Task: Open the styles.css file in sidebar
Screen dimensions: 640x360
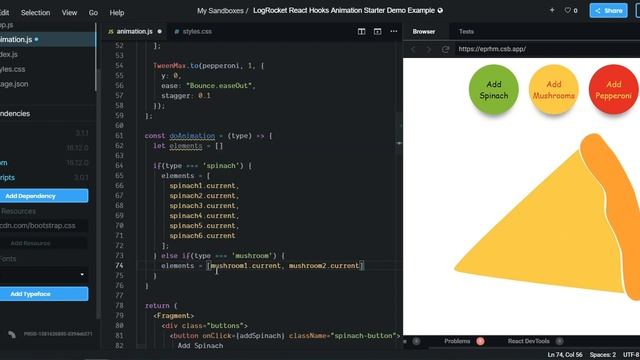Action: point(47,69)
